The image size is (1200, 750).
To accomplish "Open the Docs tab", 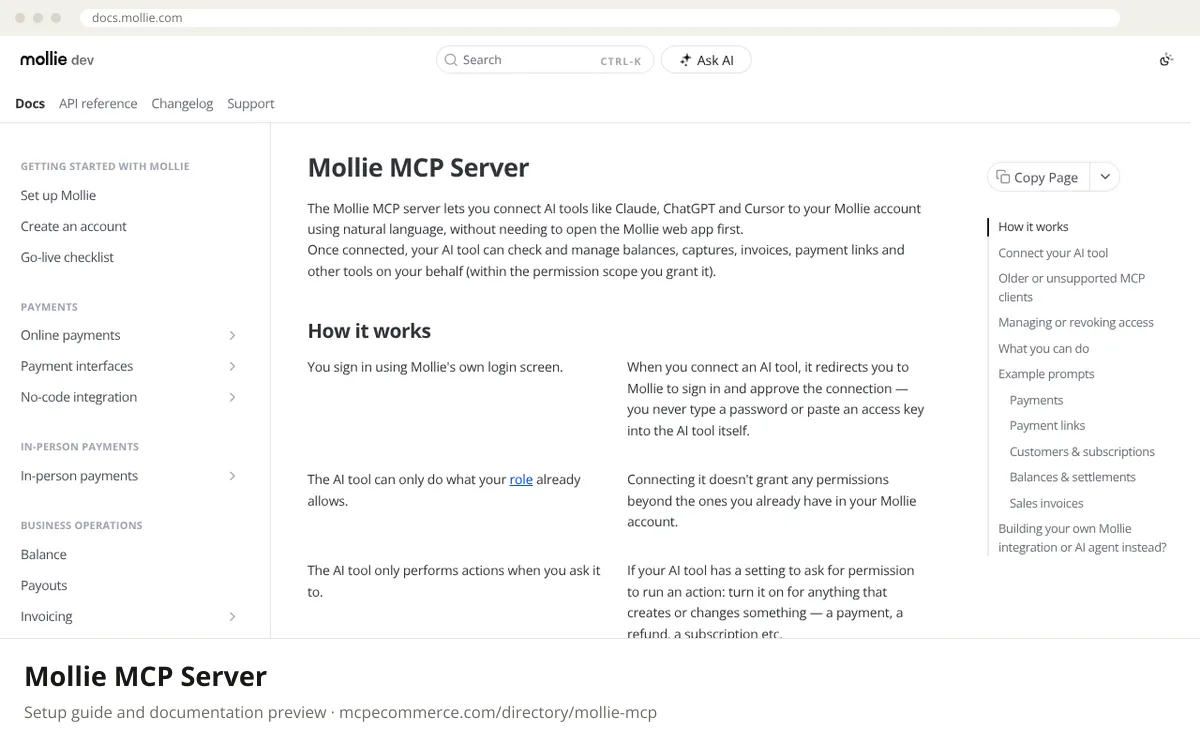I will 30,103.
